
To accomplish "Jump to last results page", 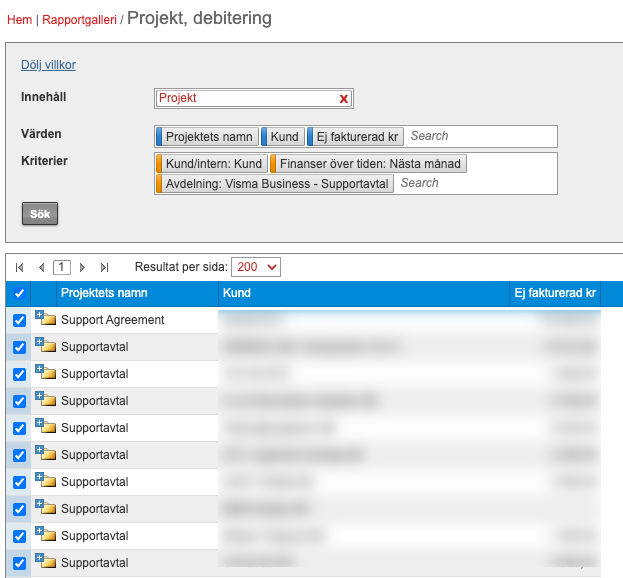I will [104, 268].
